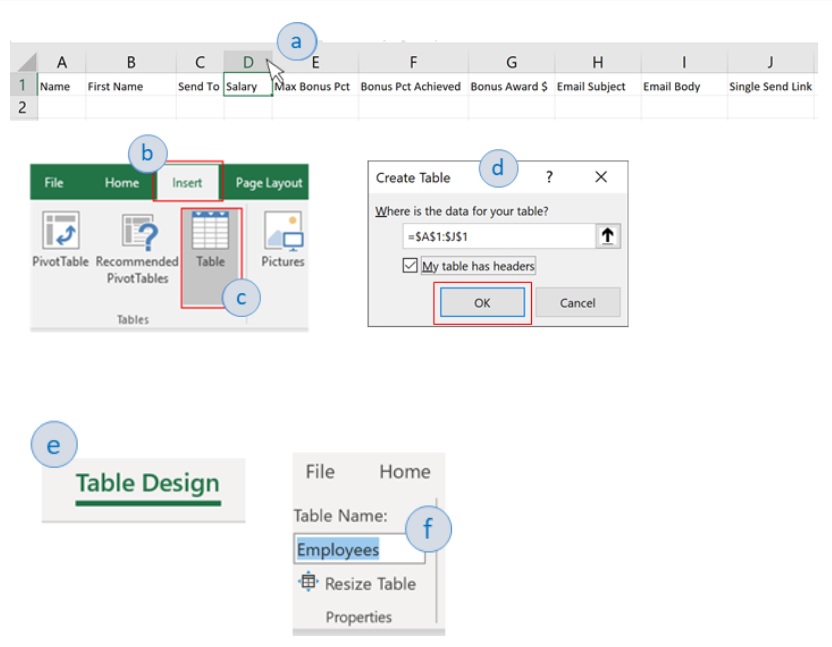Select the Salary cell
The image size is (832, 647).
click(248, 85)
